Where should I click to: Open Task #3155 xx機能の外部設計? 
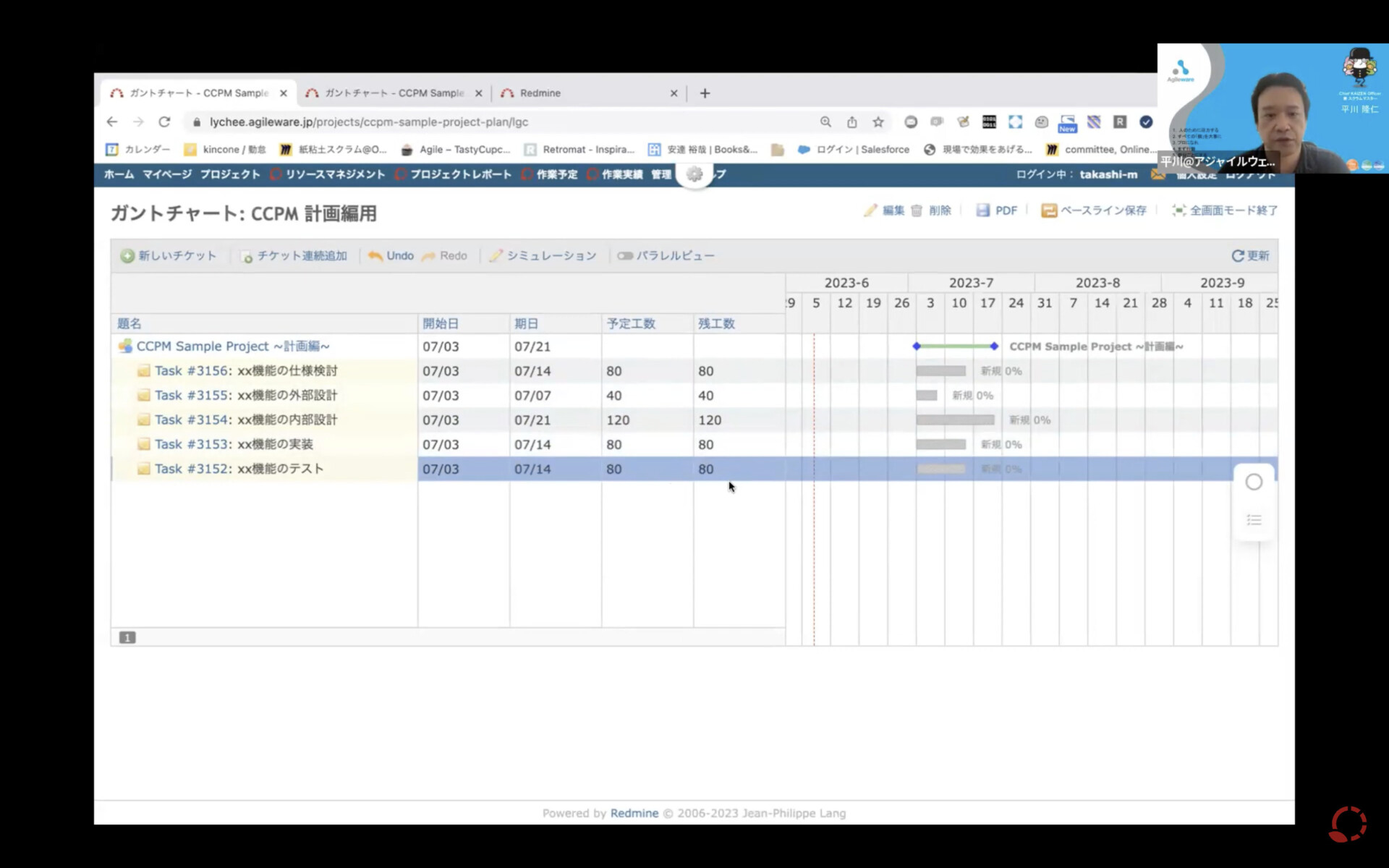pyautogui.click(x=246, y=396)
